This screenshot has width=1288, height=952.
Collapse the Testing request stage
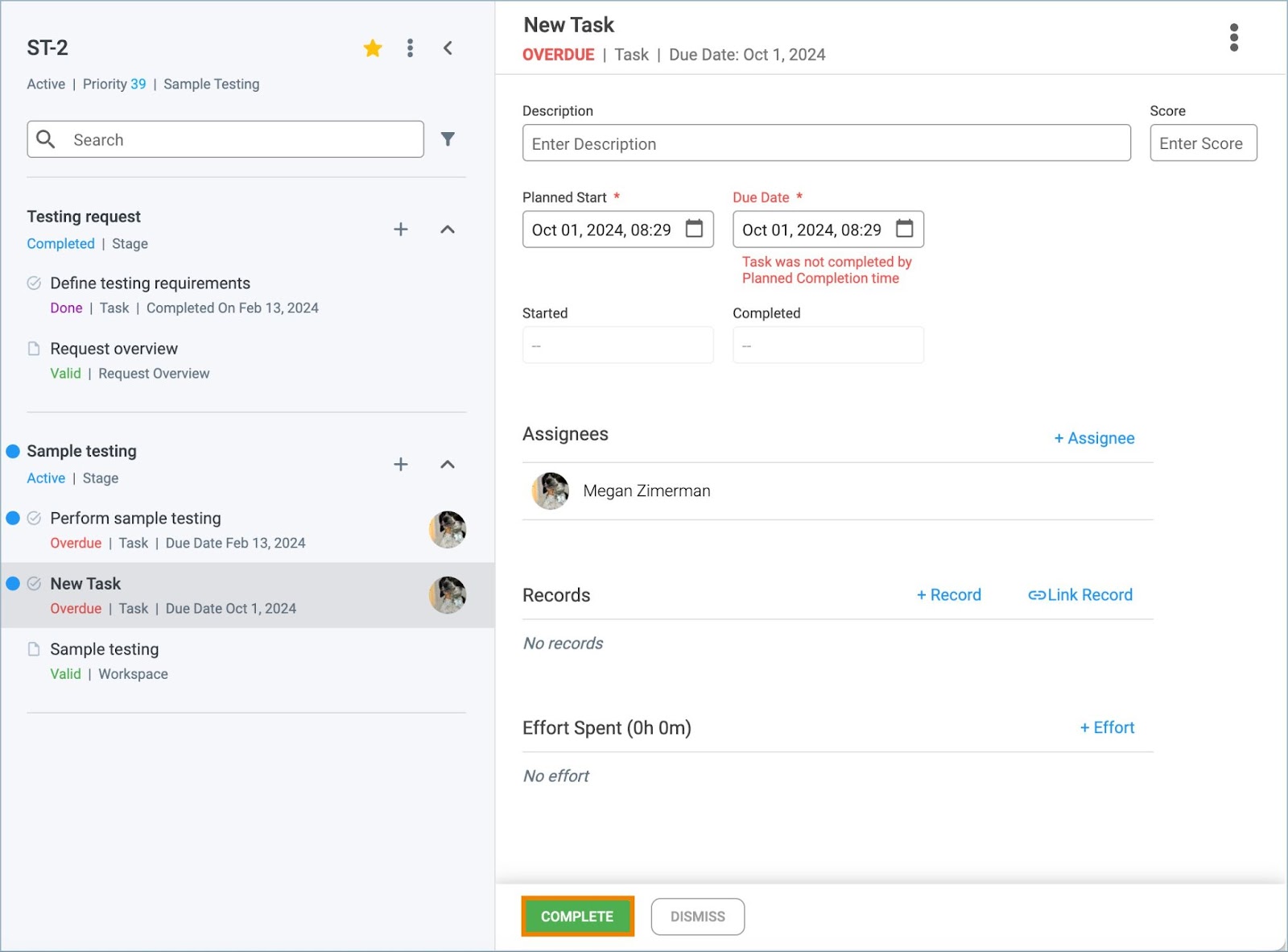point(448,230)
